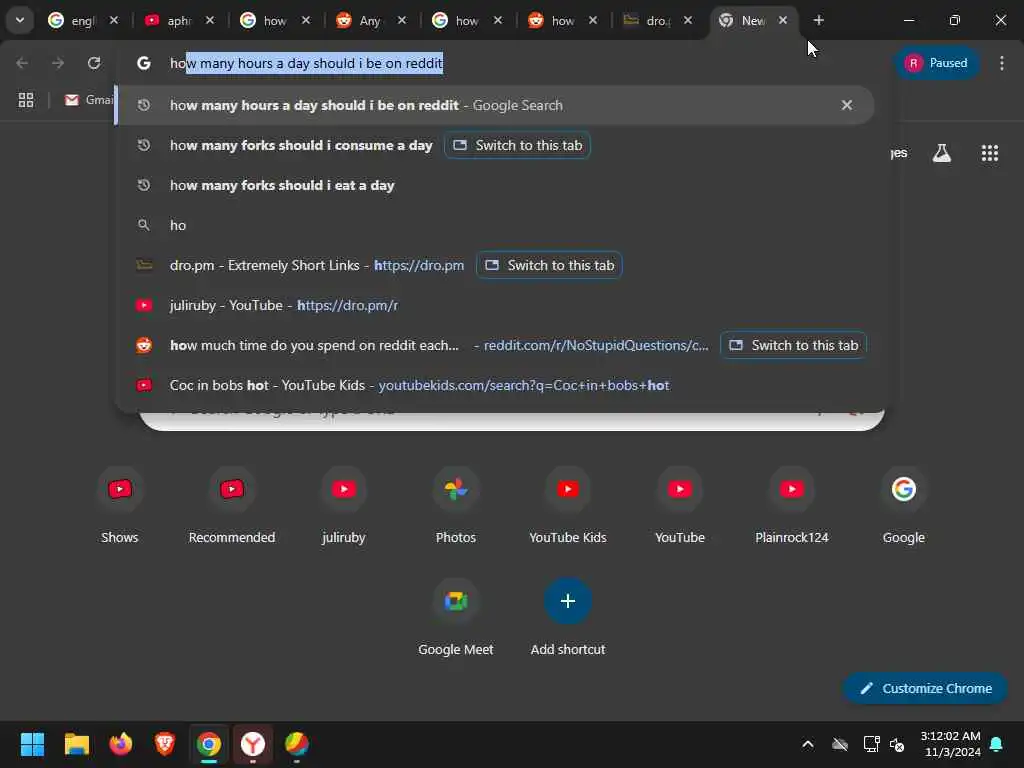Open the clock showing 3:12:02 AM
1024x768 pixels.
(x=950, y=744)
